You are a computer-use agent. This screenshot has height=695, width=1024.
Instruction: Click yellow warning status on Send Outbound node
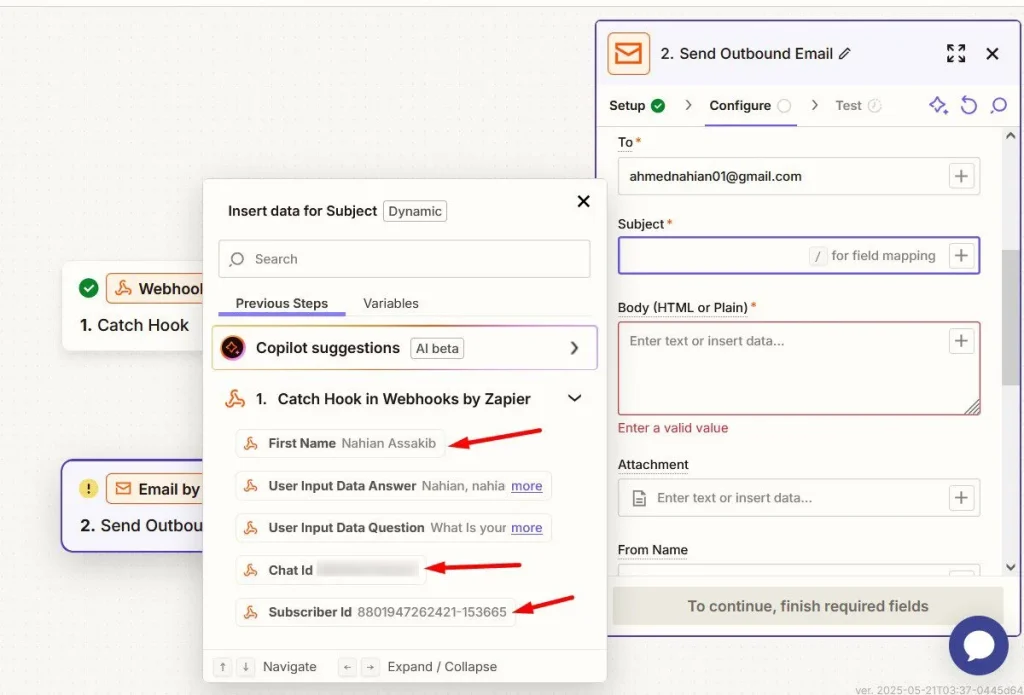88,488
